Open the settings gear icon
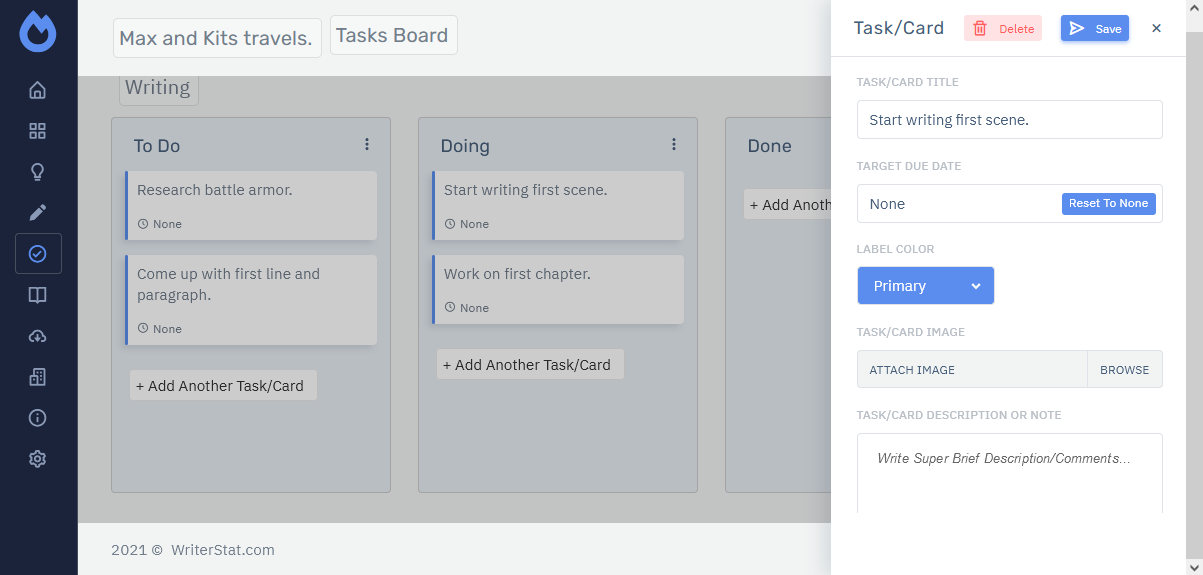The height and width of the screenshot is (575, 1203). pos(38,459)
